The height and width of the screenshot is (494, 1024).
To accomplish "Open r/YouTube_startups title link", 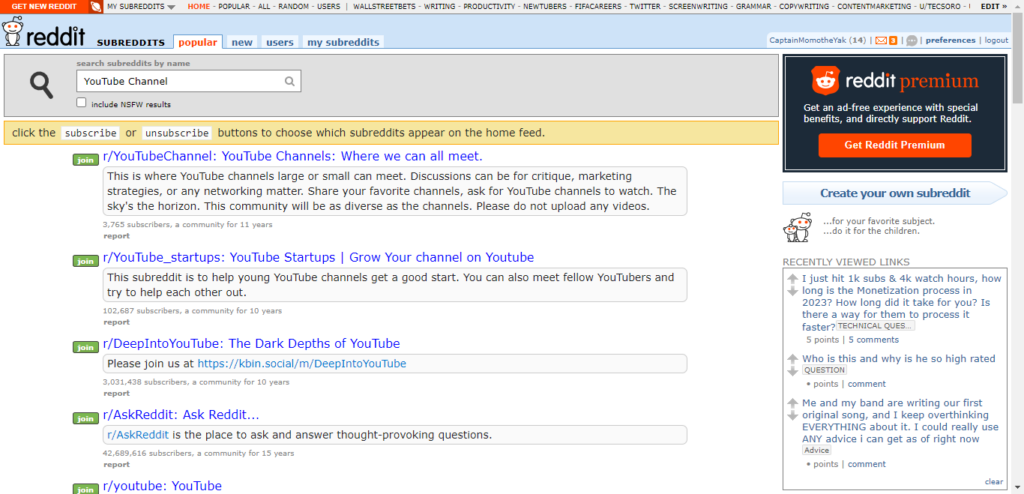I will (318, 257).
